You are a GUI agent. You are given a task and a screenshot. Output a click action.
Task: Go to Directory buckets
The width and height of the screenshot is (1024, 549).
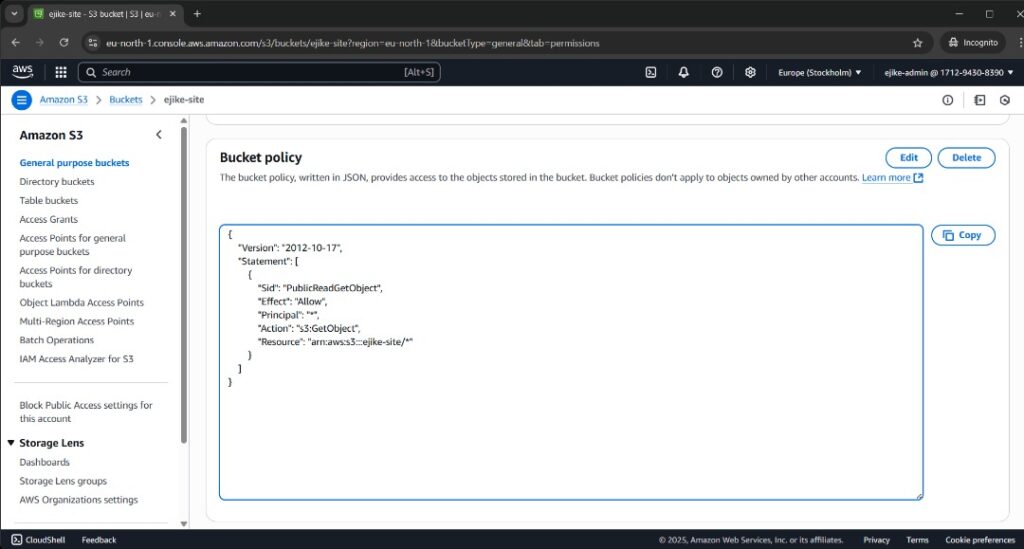tap(57, 182)
